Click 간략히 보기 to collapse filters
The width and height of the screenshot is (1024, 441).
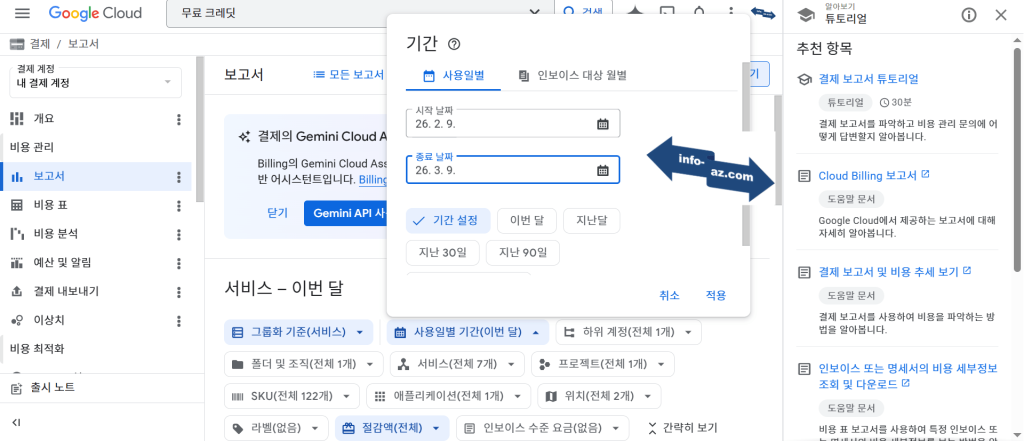tap(682, 428)
